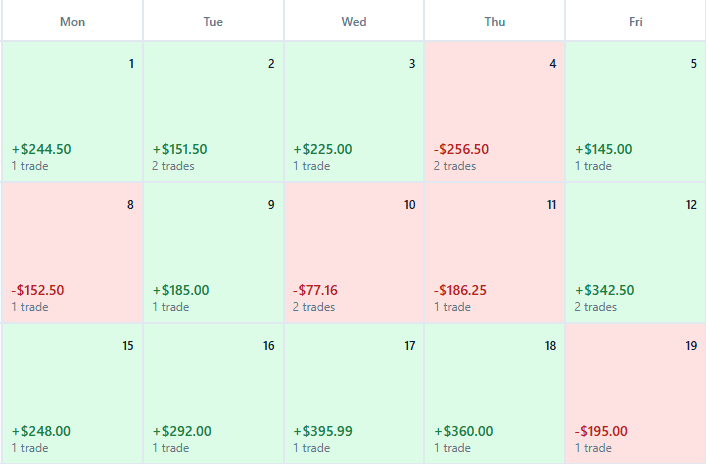Click day 3 showing +$225.00 profit
This screenshot has height=464, width=706.
354,112
